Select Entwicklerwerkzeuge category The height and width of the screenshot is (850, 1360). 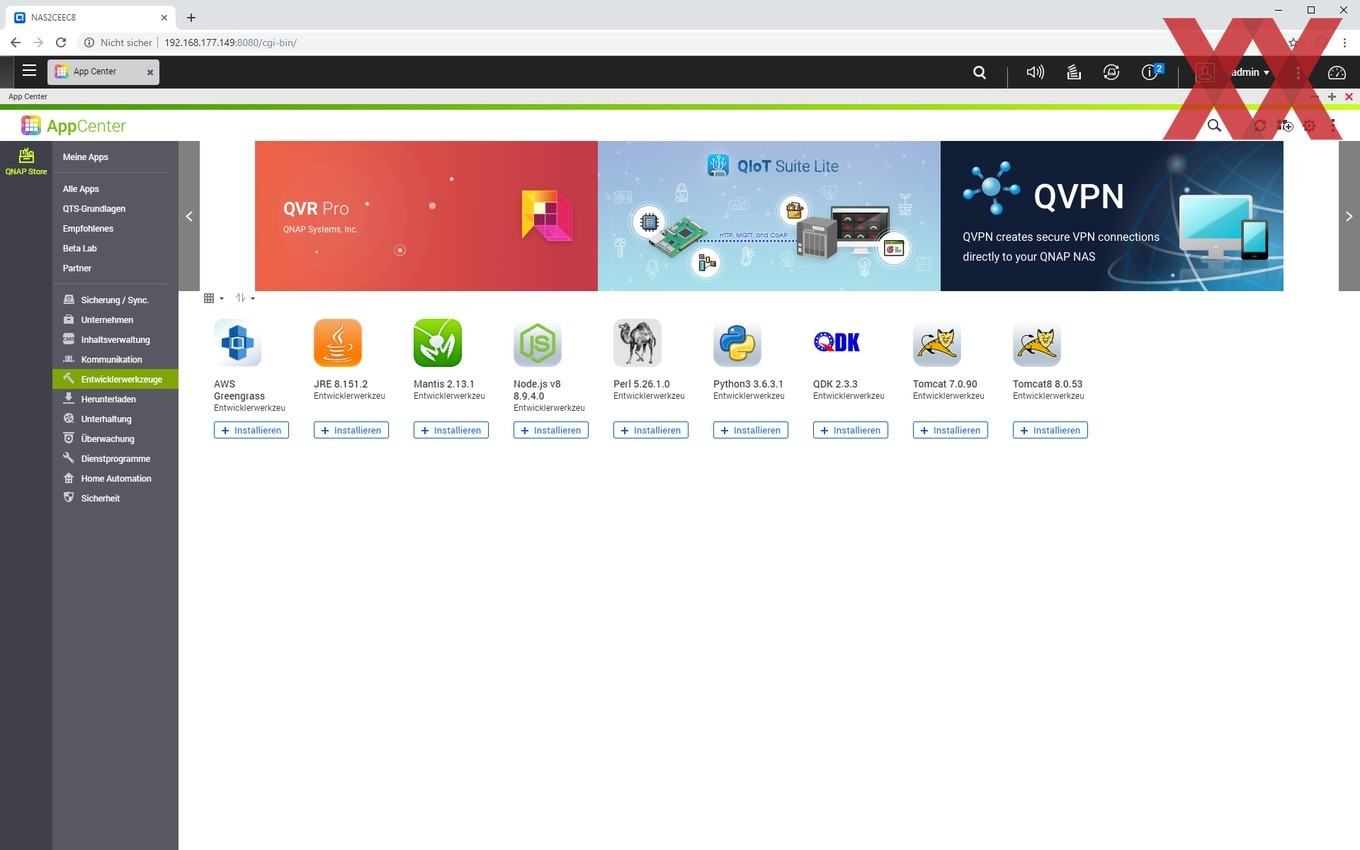pos(115,379)
